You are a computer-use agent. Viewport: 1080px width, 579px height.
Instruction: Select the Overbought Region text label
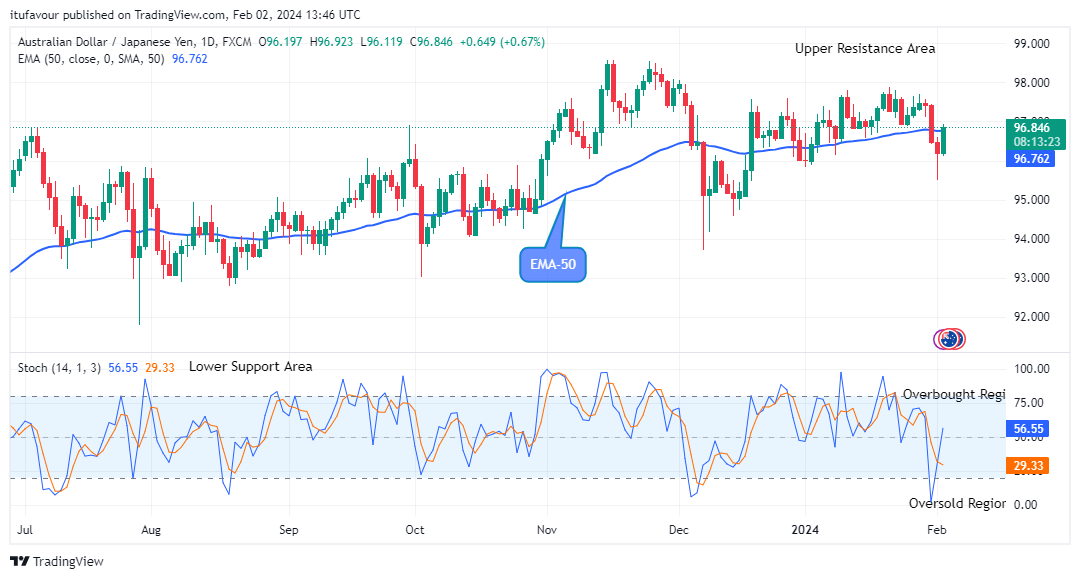[953, 394]
